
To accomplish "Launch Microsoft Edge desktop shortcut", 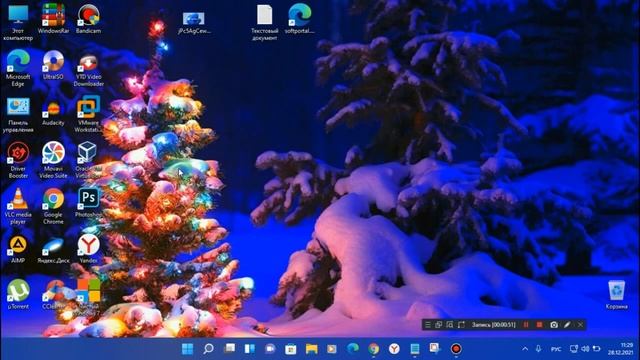I will (x=18, y=68).
